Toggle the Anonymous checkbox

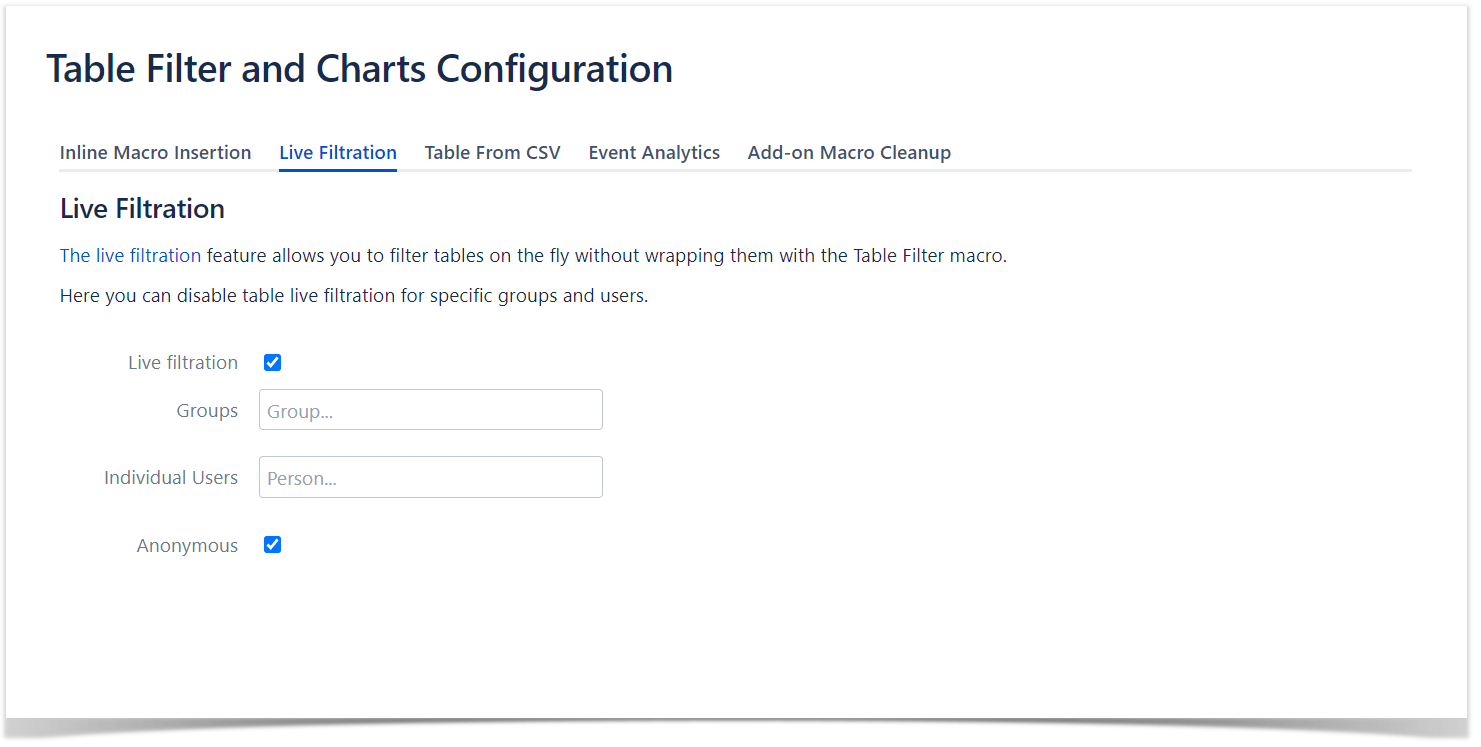(x=272, y=545)
